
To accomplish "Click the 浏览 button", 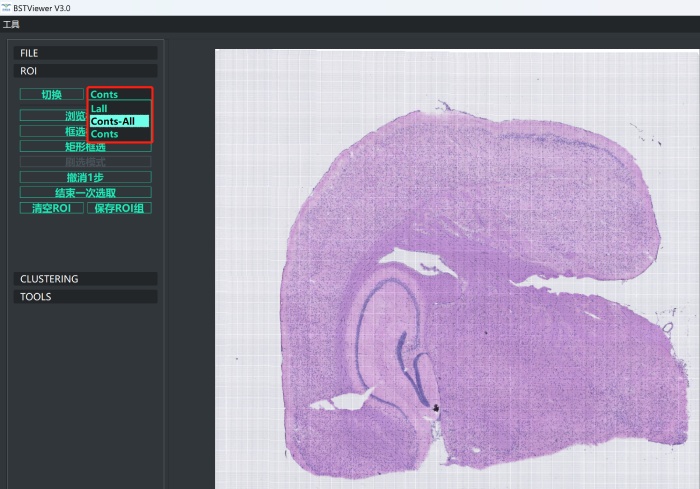I will (x=50, y=115).
